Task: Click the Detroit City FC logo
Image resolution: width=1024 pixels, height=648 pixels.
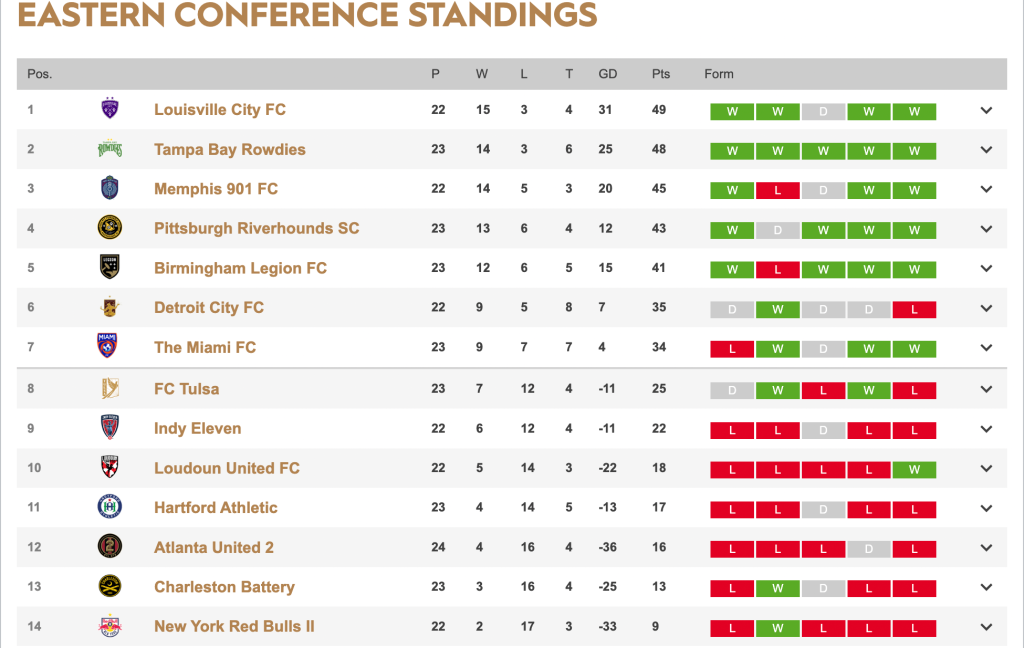Action: tap(110, 307)
